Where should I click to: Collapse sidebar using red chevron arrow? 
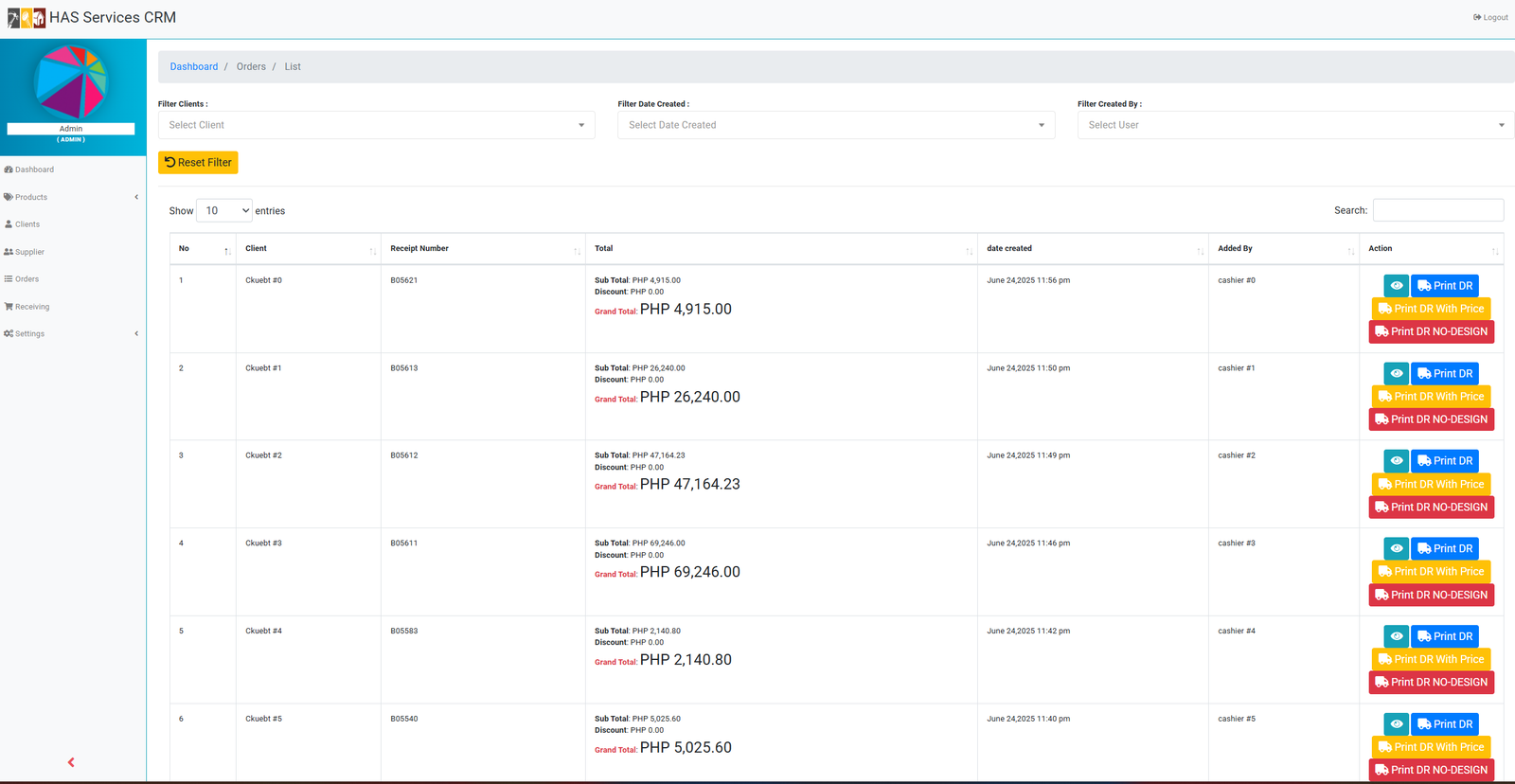71,762
